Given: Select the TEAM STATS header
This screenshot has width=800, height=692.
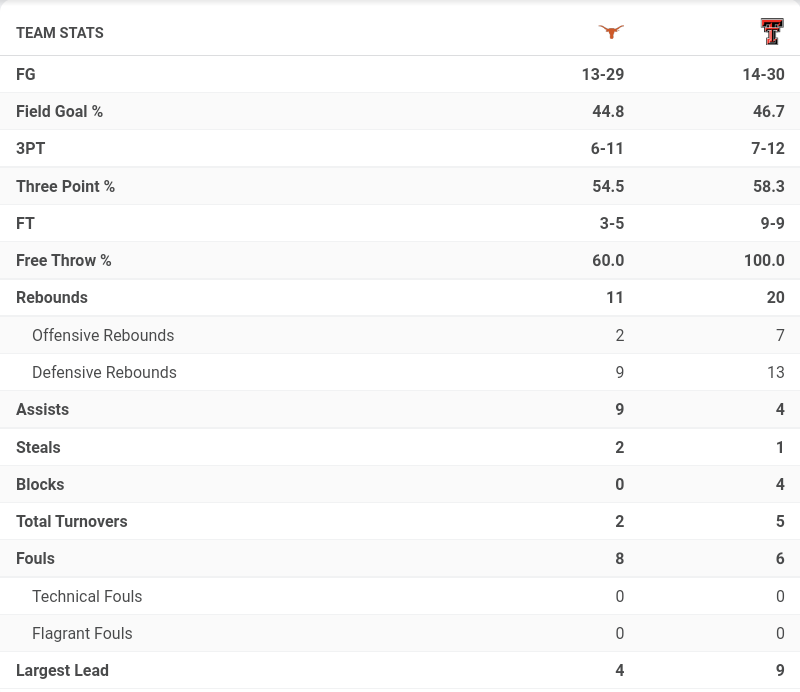Looking at the screenshot, I should point(60,33).
